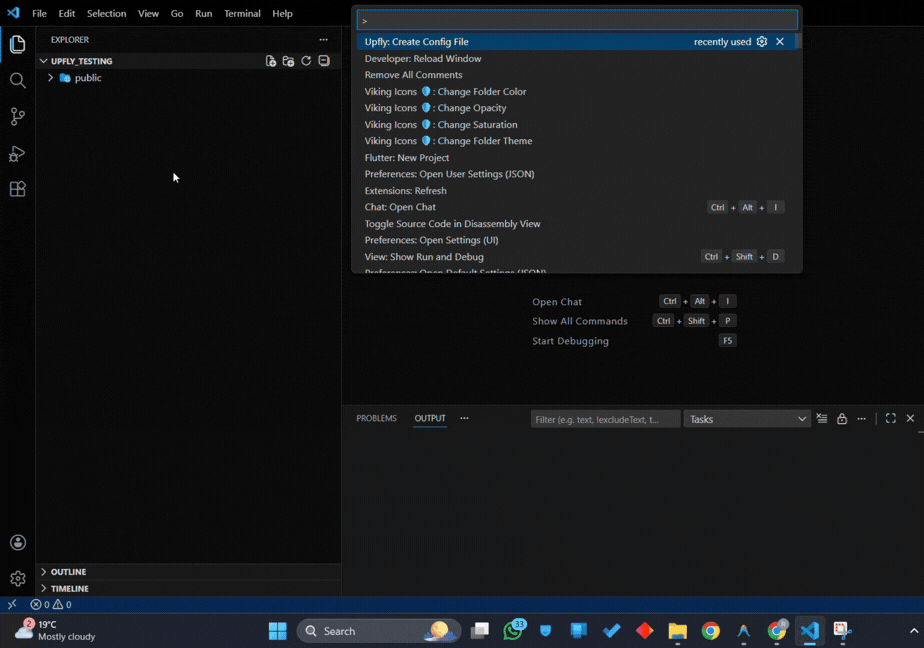The image size is (924, 648).
Task: Click the Show All Commands shortcut link
Action: click(580, 320)
